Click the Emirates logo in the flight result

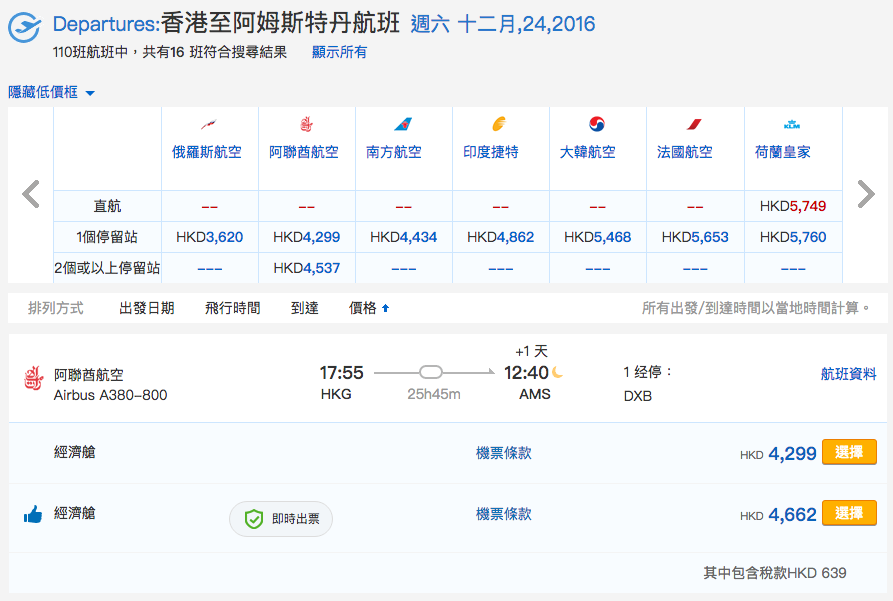point(34,379)
